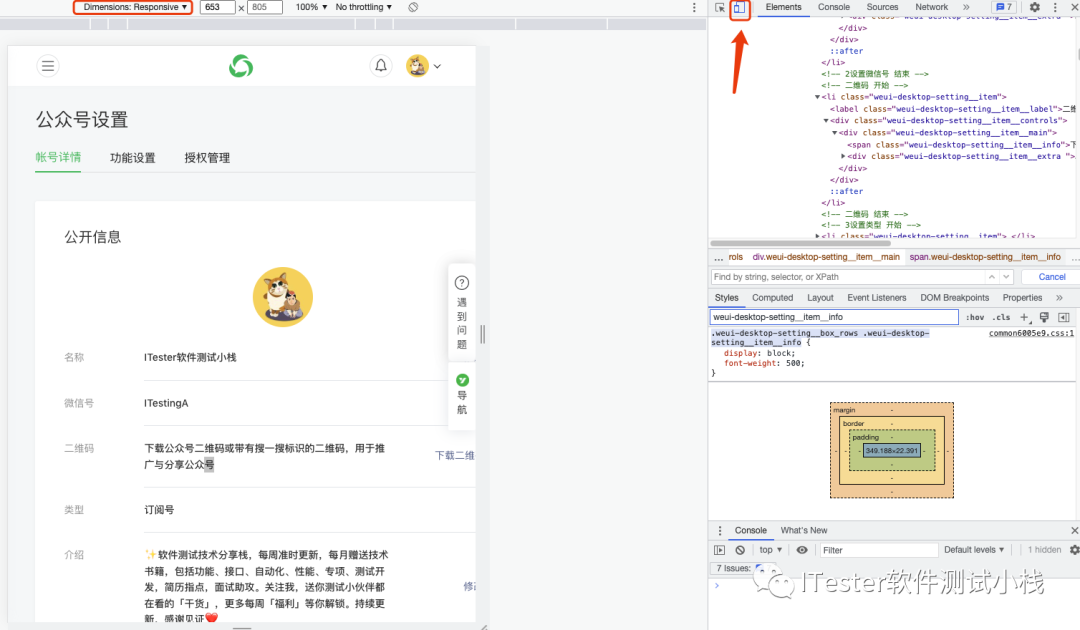This screenshot has width=1080, height=630.
Task: Open the DOM Breakpoints tab
Action: coord(954,298)
